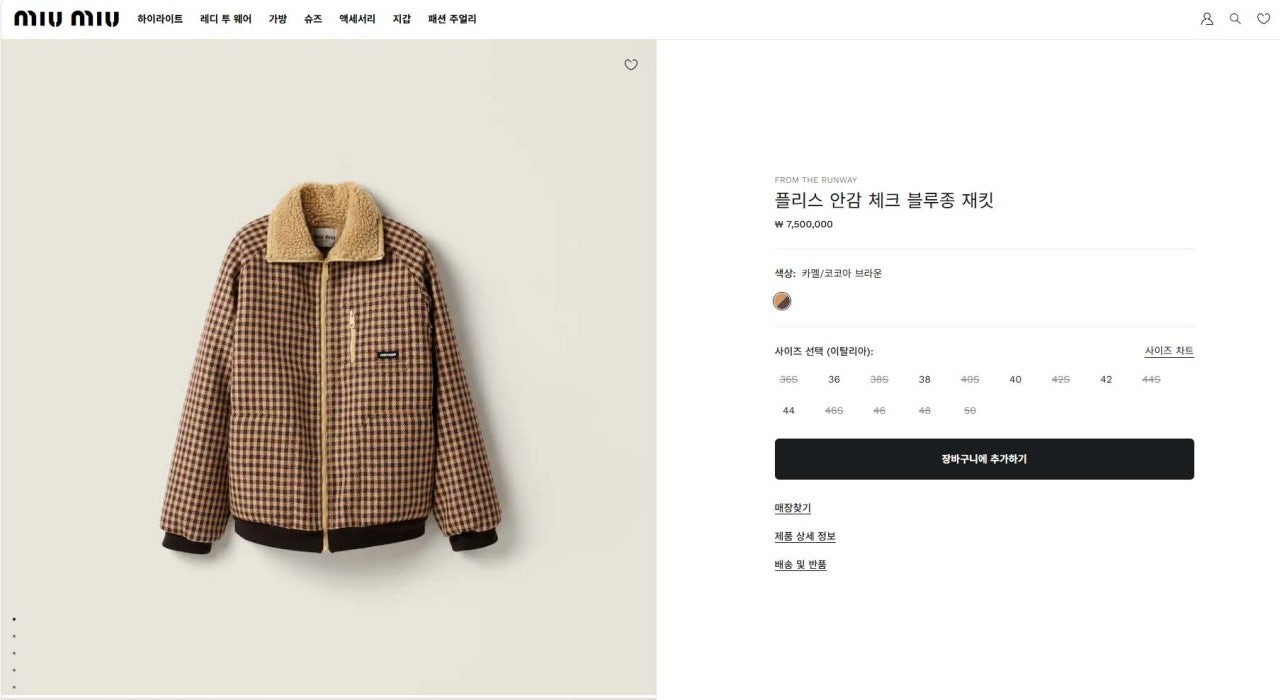Select size 36
1280x700 pixels.
click(x=834, y=380)
